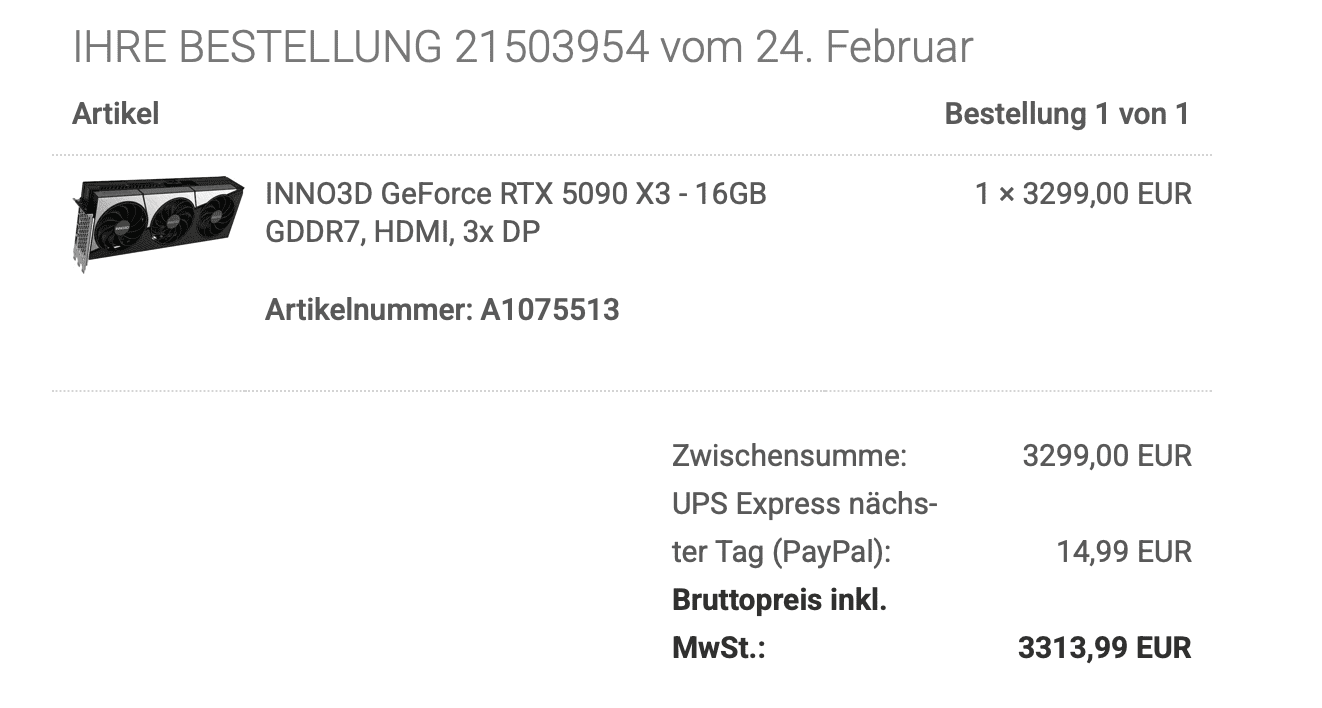The width and height of the screenshot is (1322, 708).
Task: Click order number 21503954 in the heading
Action: pos(552,47)
